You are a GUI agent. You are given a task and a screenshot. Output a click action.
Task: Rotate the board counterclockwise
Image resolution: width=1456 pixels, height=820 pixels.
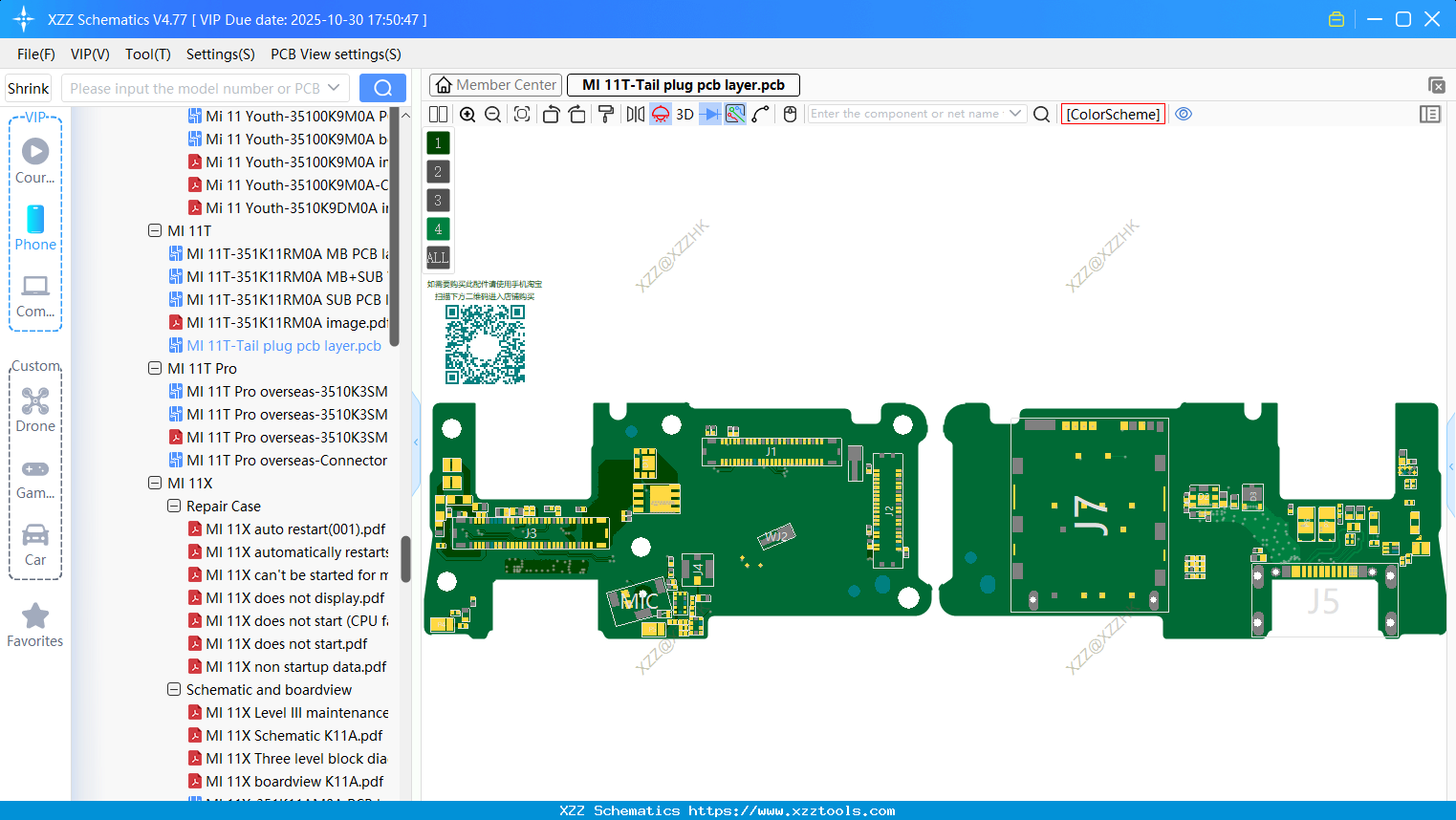click(x=551, y=114)
